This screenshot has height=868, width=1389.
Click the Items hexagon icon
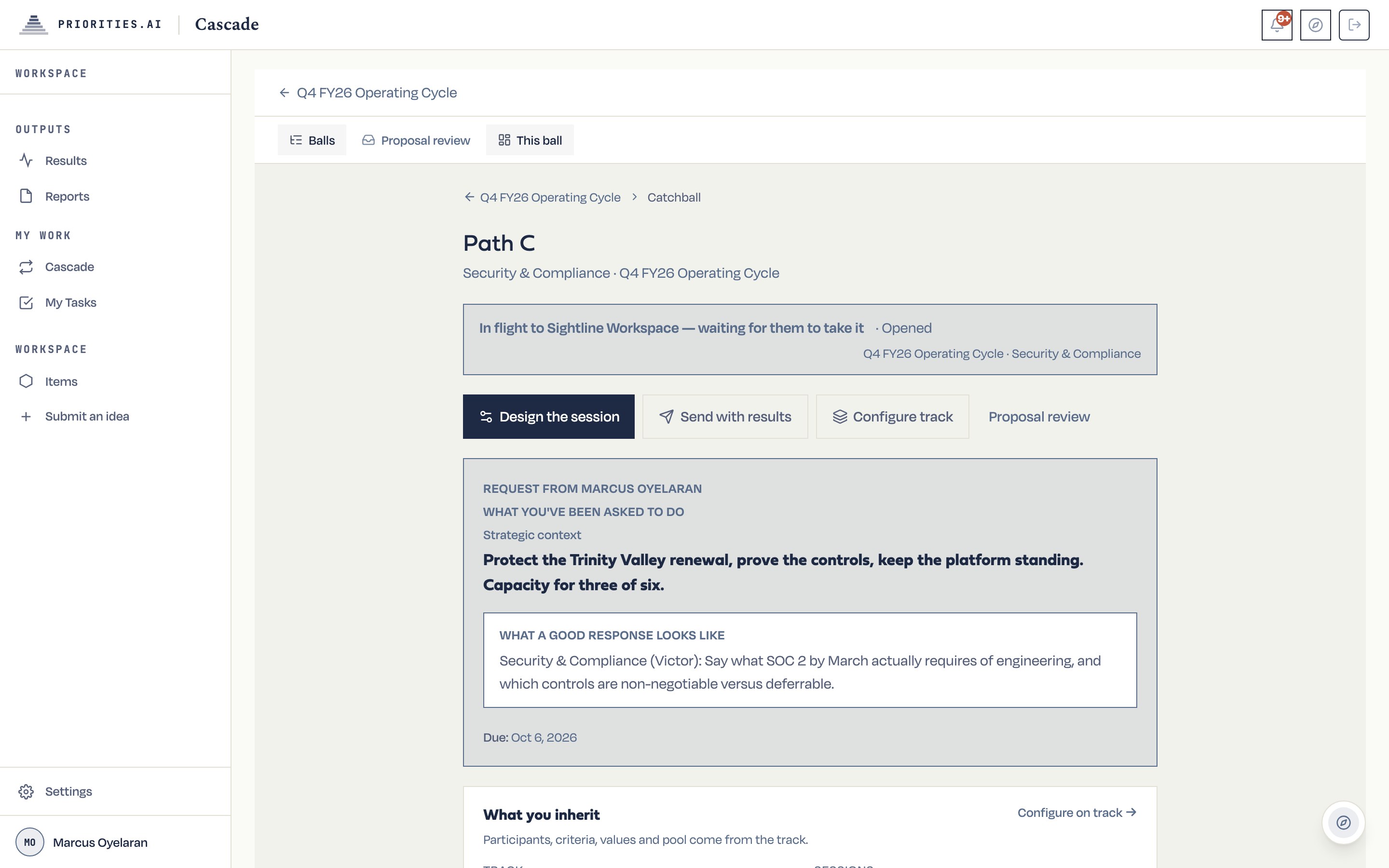tap(26, 381)
